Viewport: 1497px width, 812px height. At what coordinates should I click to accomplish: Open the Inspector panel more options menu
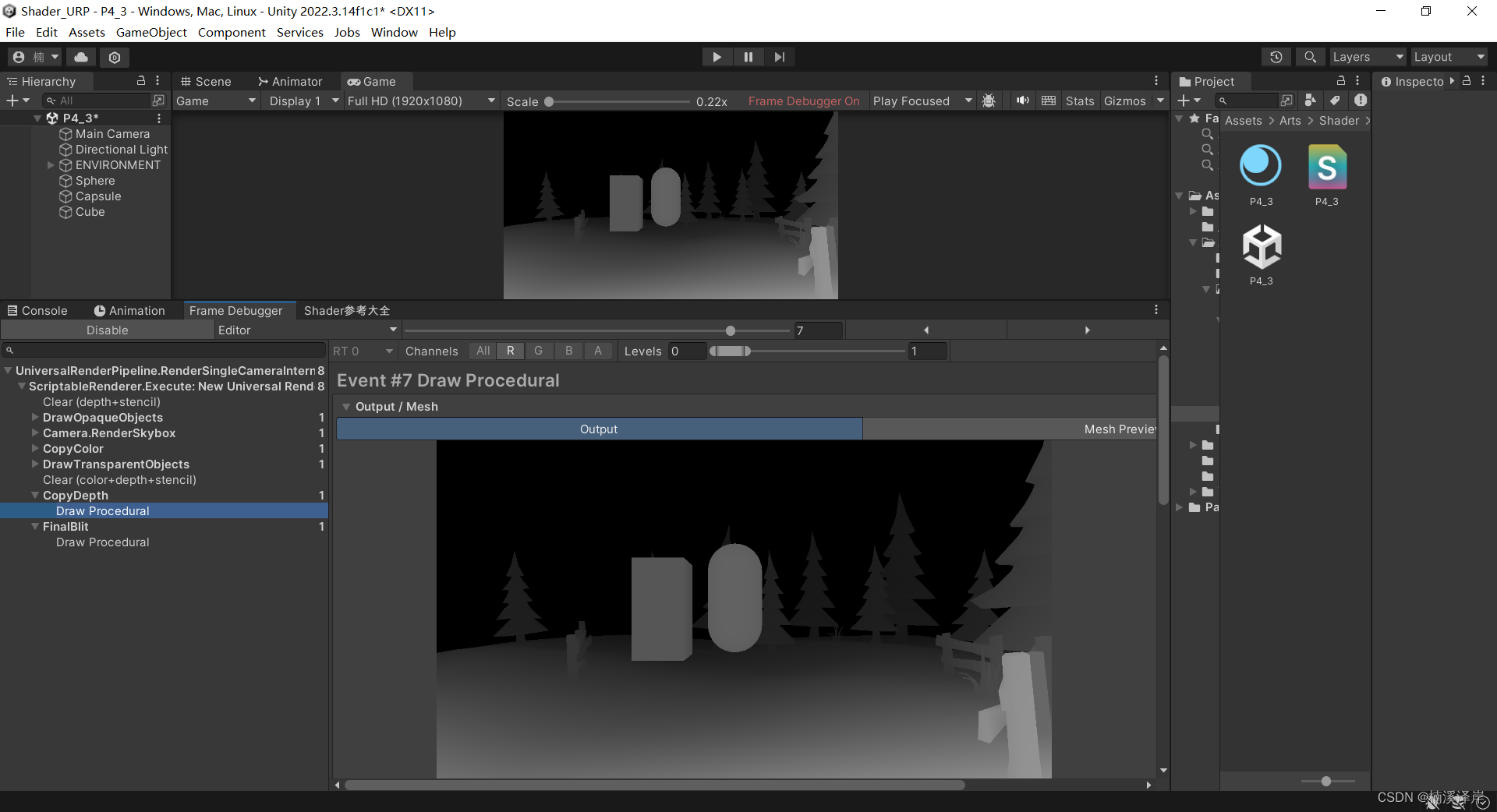1483,81
